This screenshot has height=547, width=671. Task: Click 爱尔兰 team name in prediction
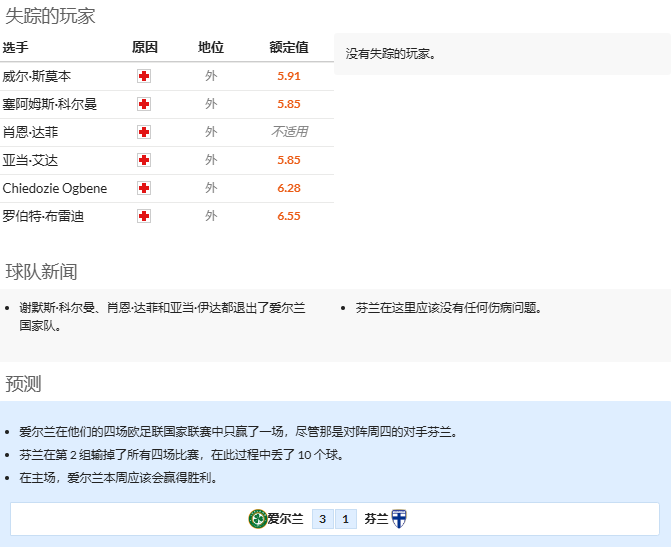coord(285,519)
